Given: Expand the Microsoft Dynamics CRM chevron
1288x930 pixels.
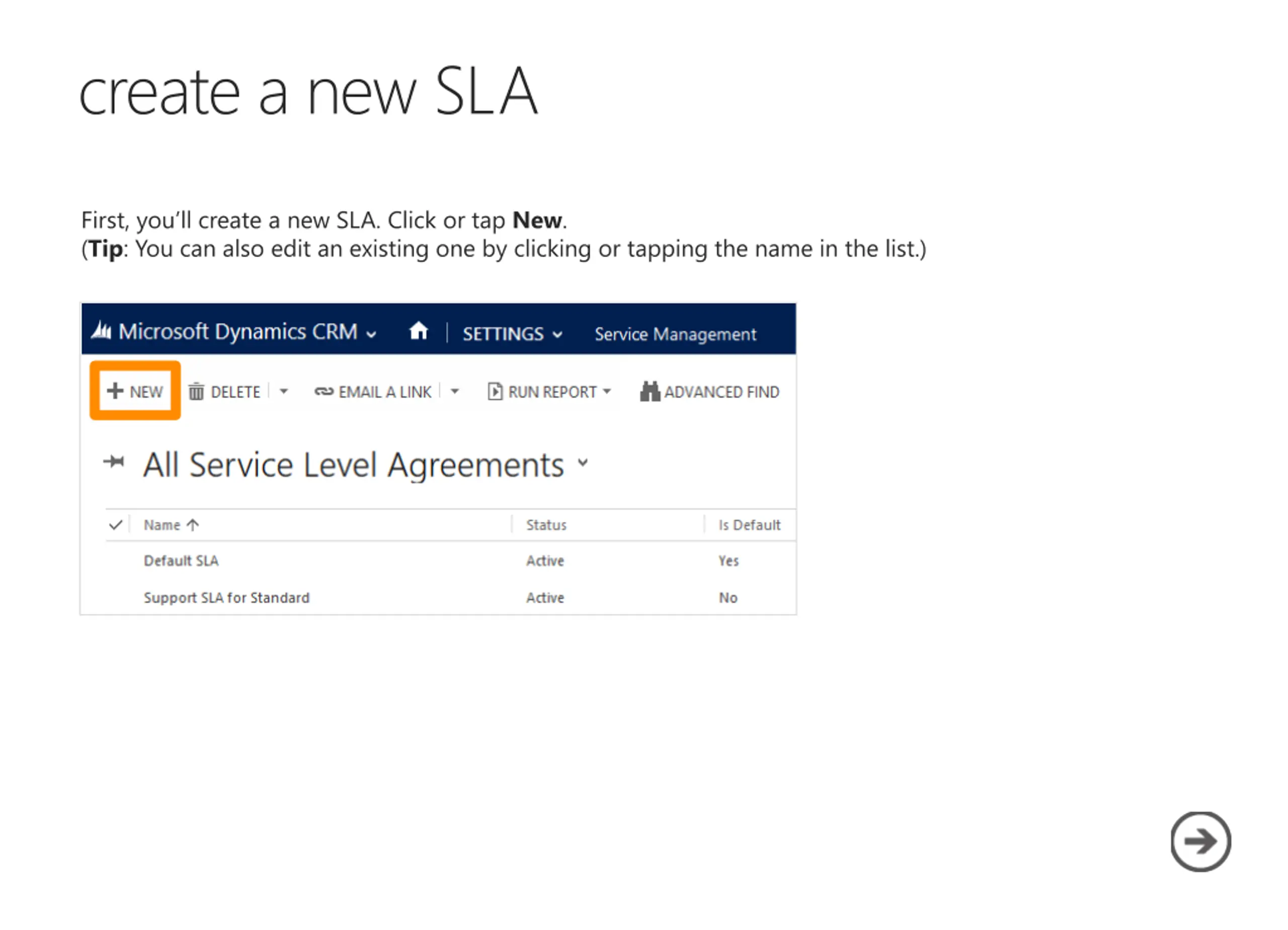Looking at the screenshot, I should pyautogui.click(x=372, y=335).
